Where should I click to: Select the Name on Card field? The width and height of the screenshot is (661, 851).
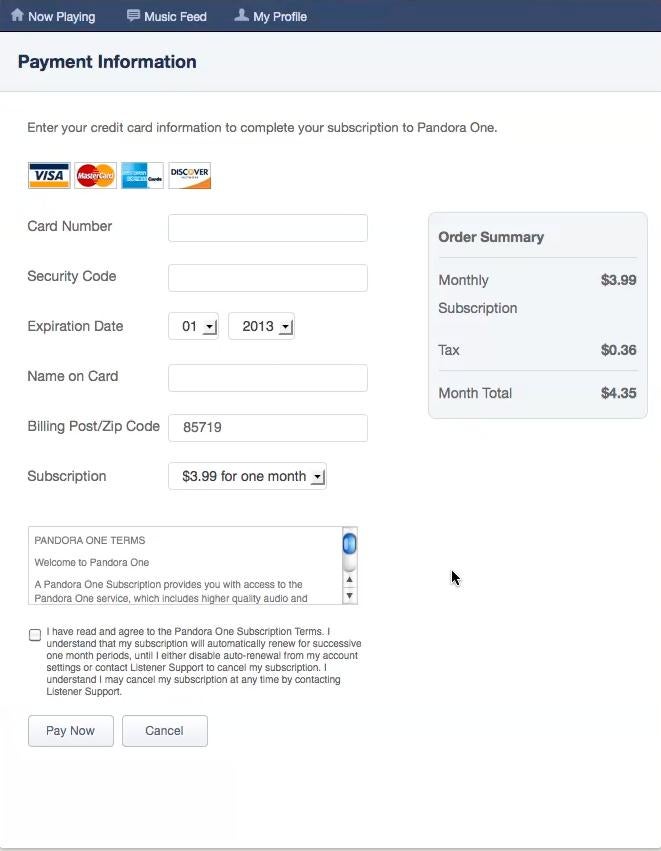[x=268, y=378]
